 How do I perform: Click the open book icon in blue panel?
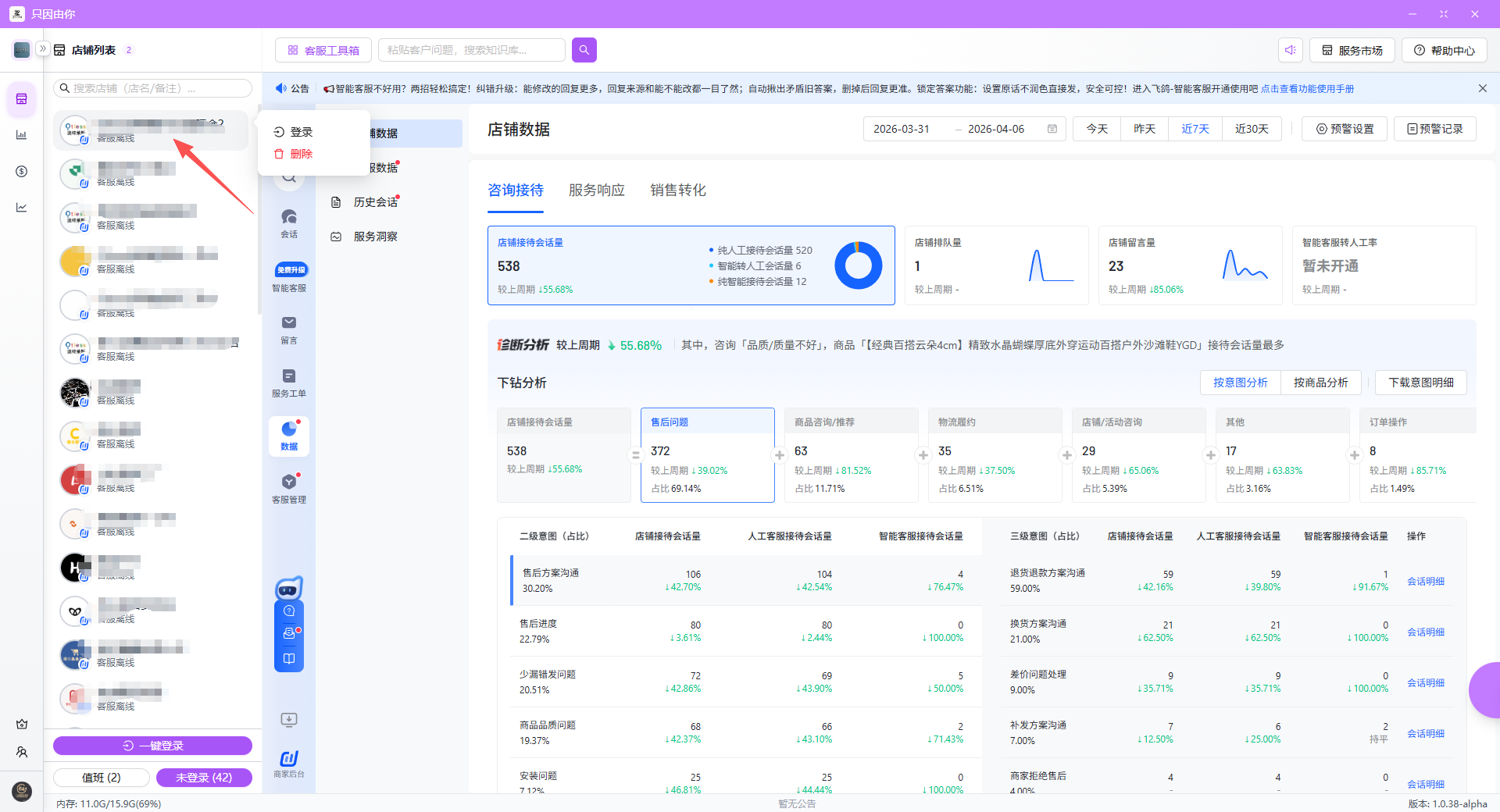tap(289, 659)
